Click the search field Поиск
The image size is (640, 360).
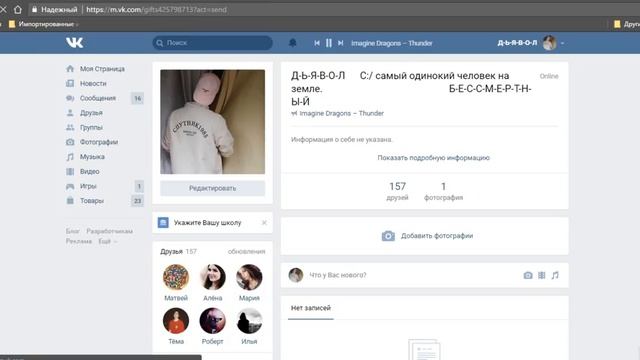point(213,43)
